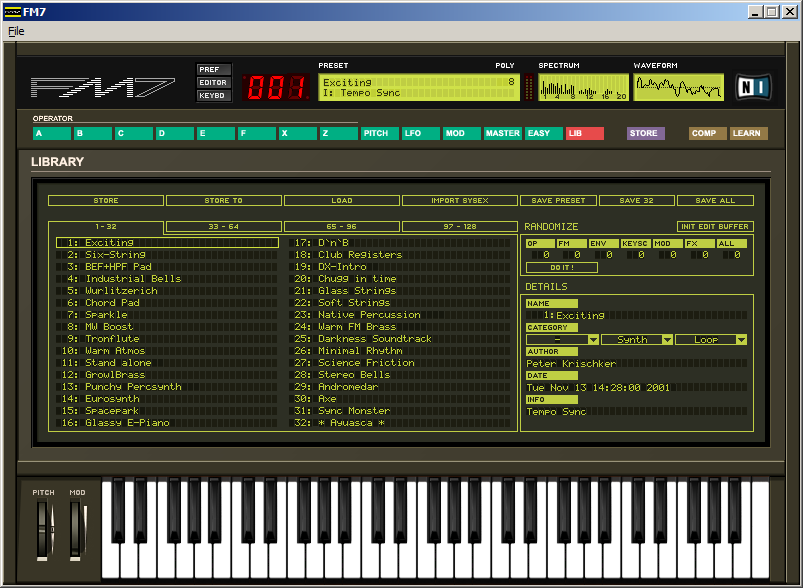The height and width of the screenshot is (588, 803).
Task: Switch to the EASY page
Action: pyautogui.click(x=543, y=133)
